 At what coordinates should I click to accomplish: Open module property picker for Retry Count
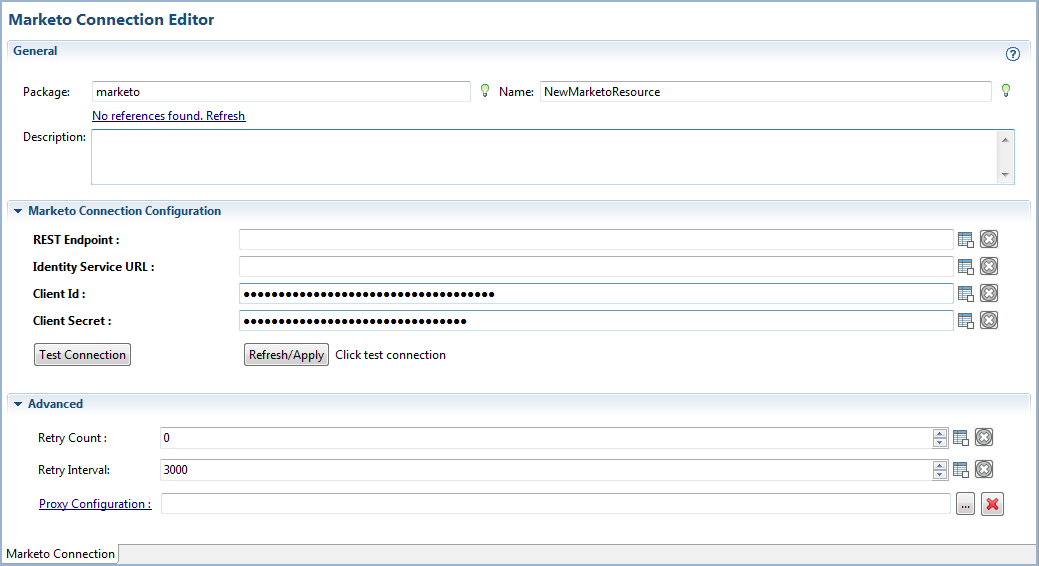pos(961,437)
